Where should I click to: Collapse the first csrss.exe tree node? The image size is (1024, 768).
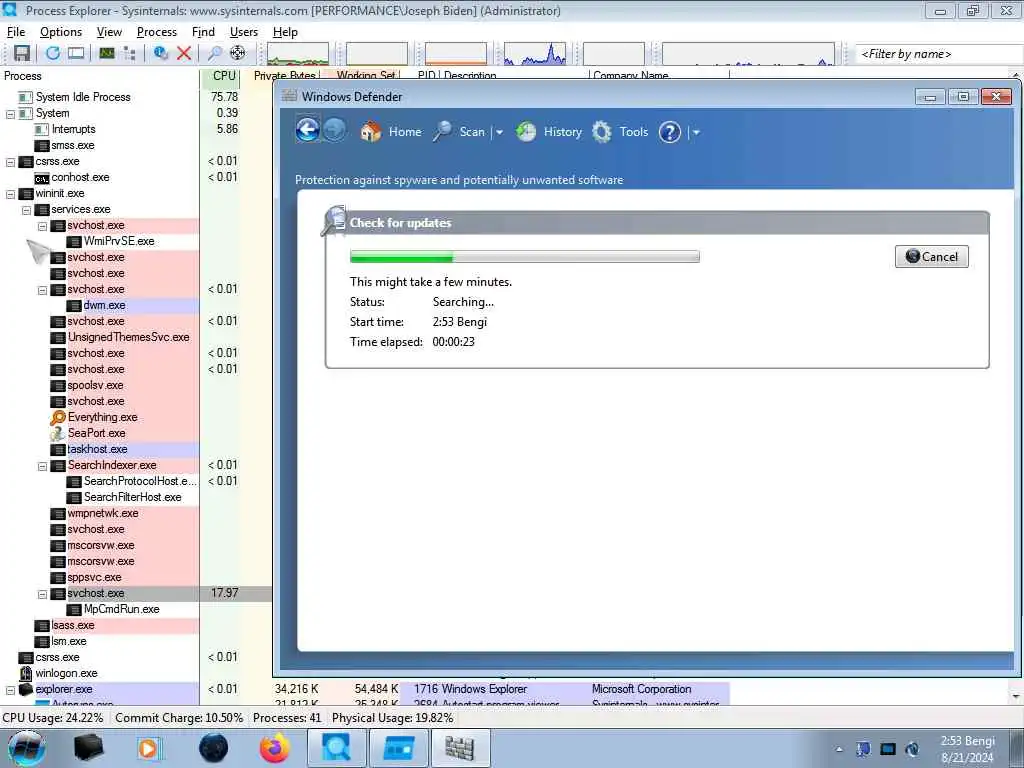[10, 162]
